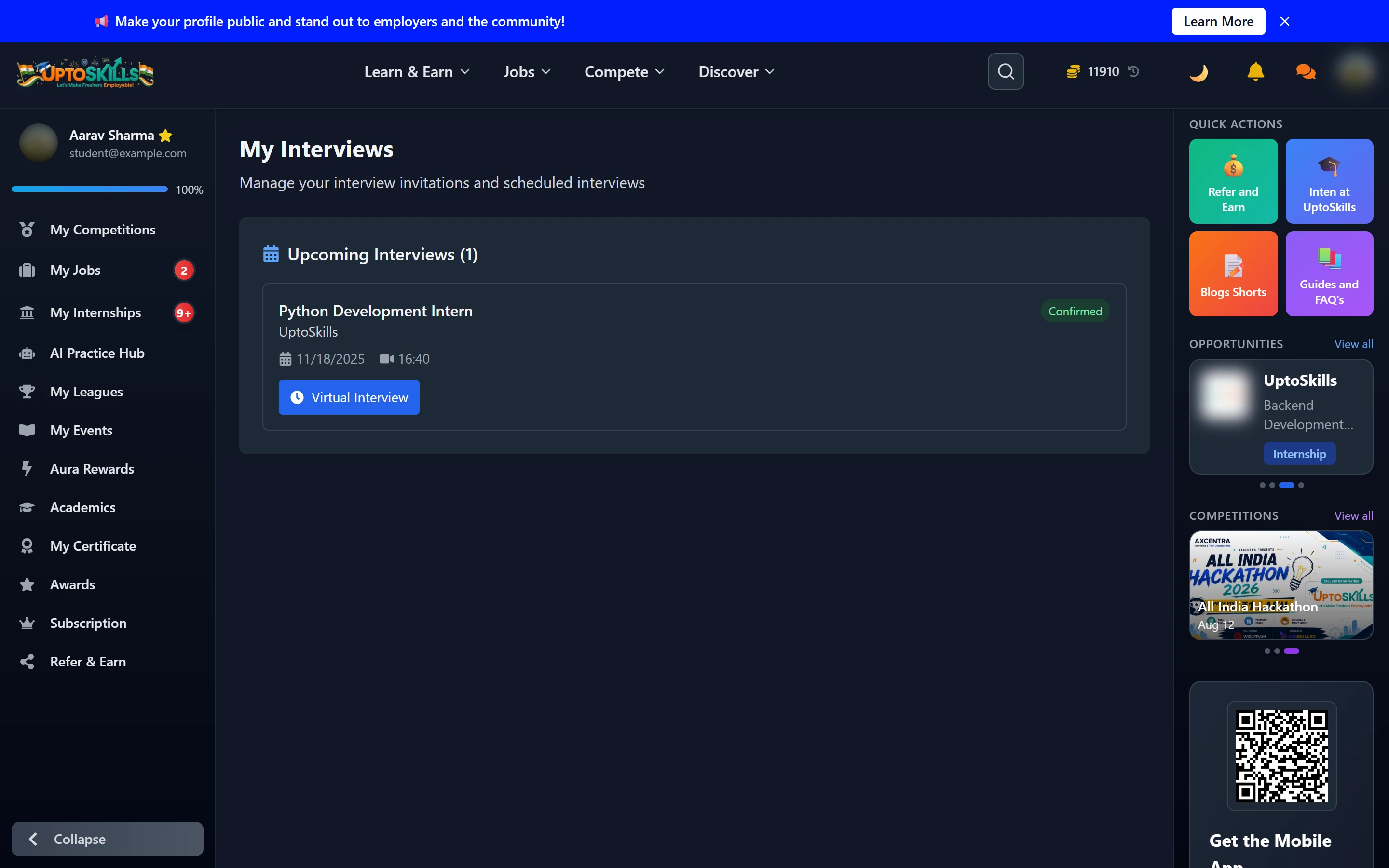Click the Subscription crown icon

[27, 623]
